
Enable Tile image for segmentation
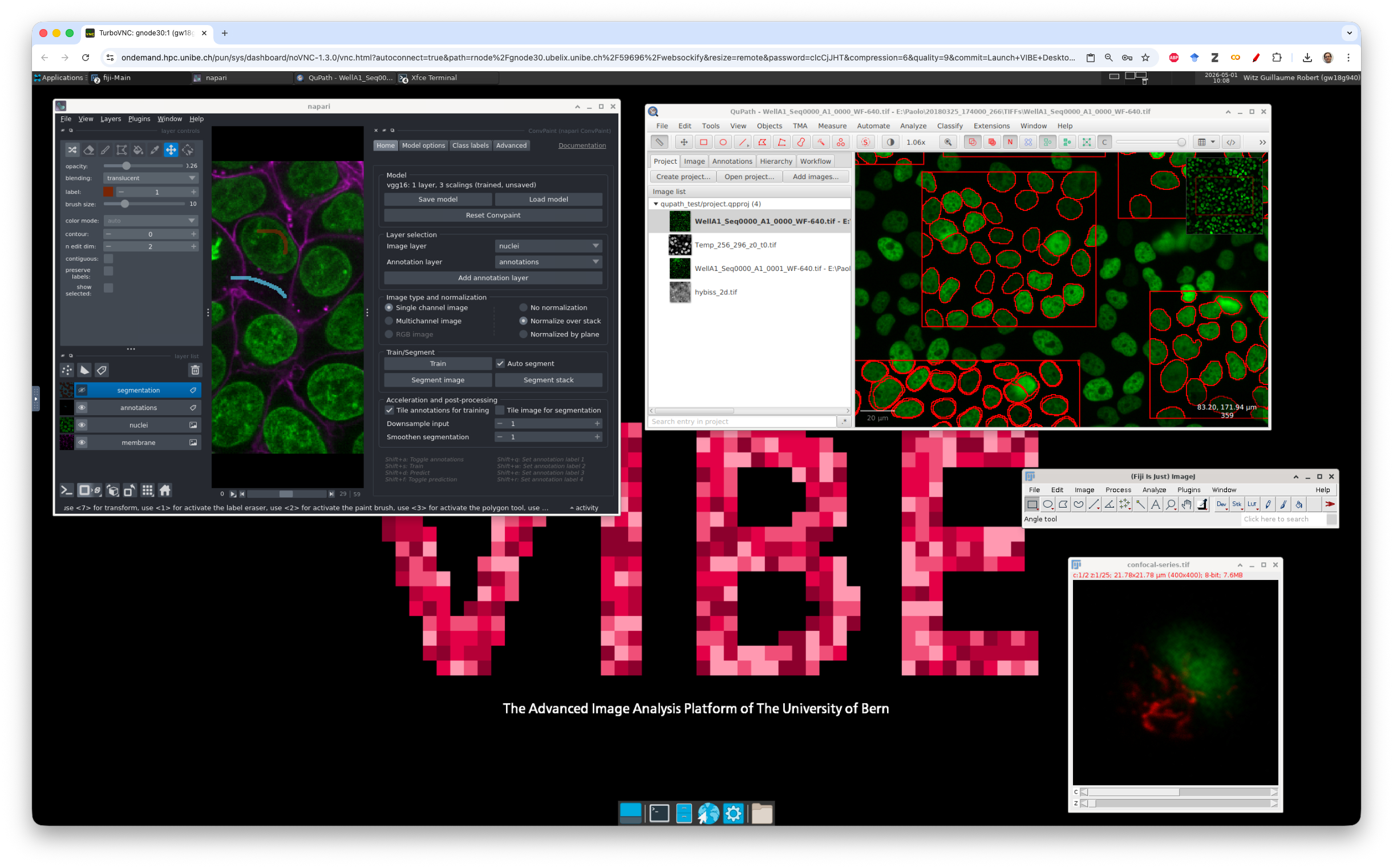click(x=500, y=410)
